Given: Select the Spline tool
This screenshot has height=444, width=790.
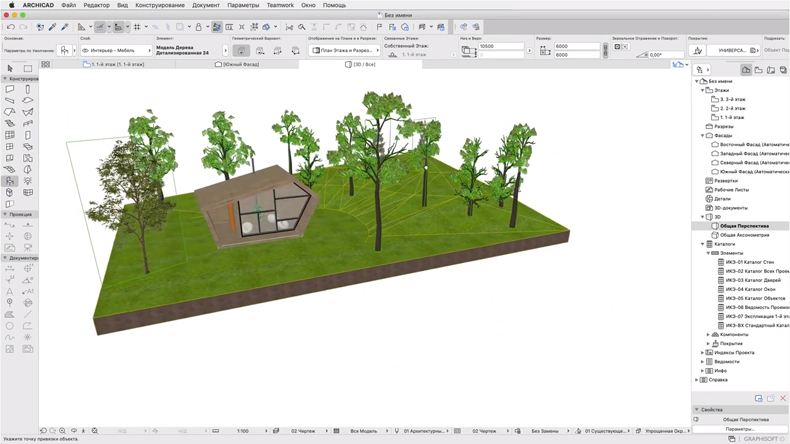Looking at the screenshot, I should point(10,337).
